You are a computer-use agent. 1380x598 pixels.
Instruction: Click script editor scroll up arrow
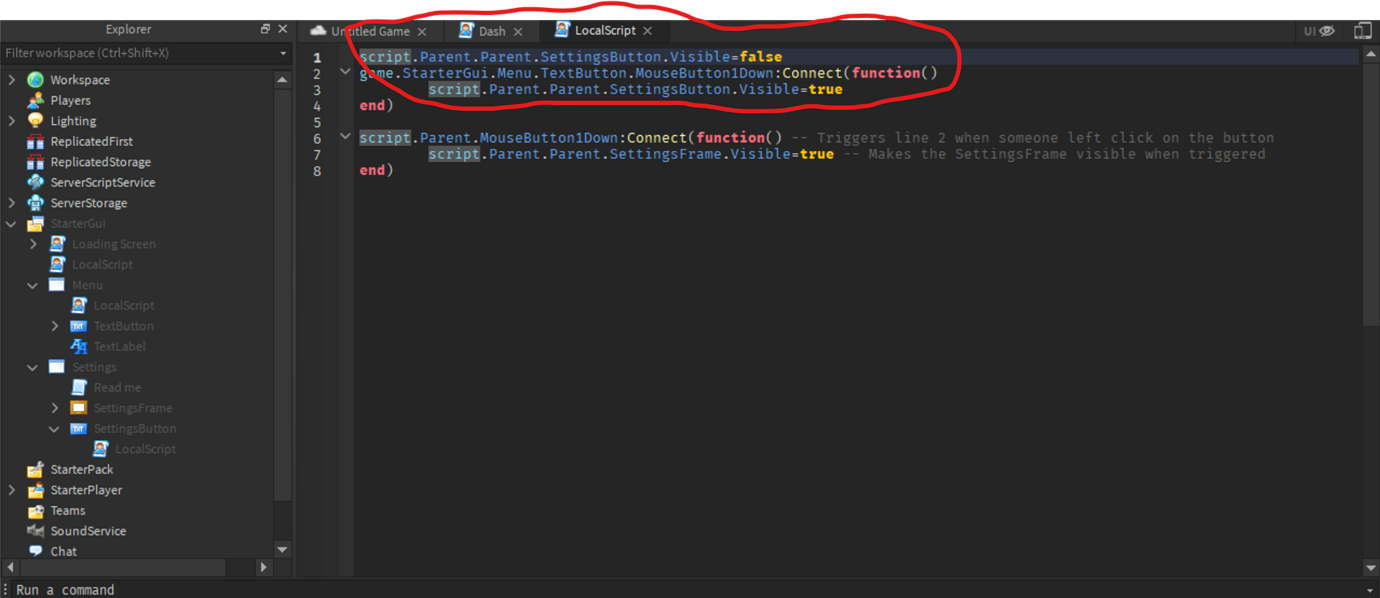1371,54
